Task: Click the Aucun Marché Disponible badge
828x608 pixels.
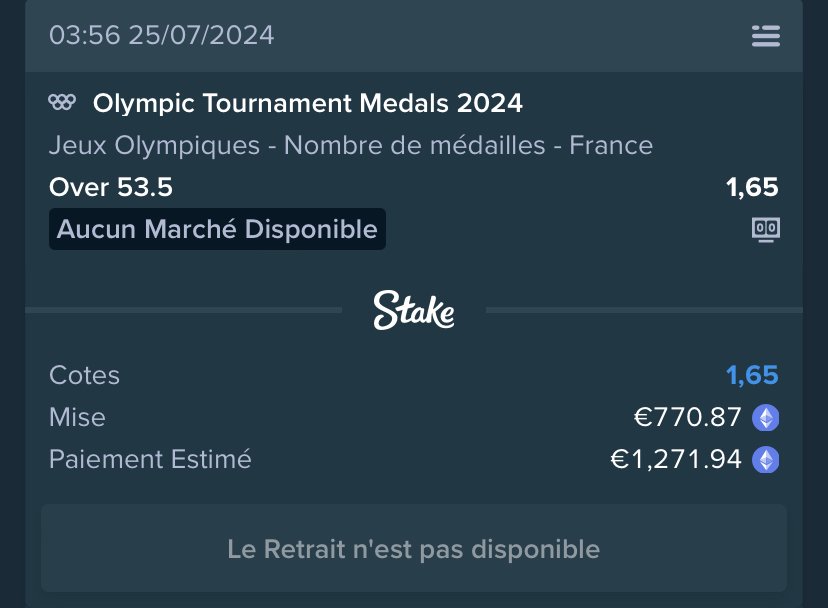Action: tap(217, 229)
